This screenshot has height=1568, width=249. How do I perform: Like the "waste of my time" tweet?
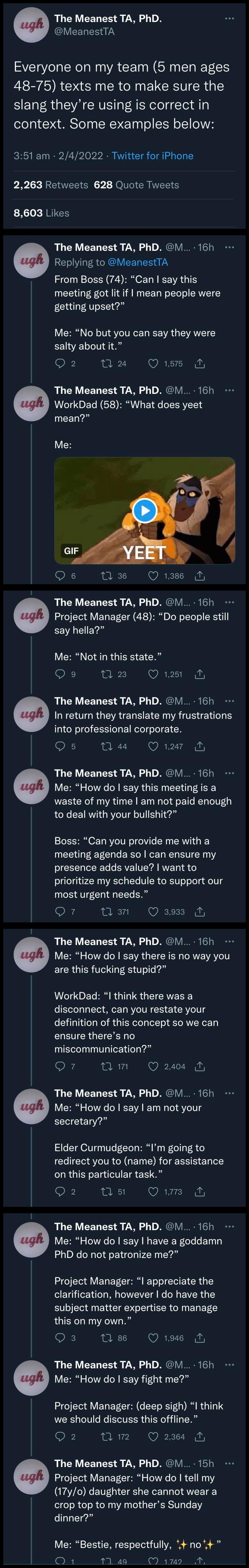point(153,911)
